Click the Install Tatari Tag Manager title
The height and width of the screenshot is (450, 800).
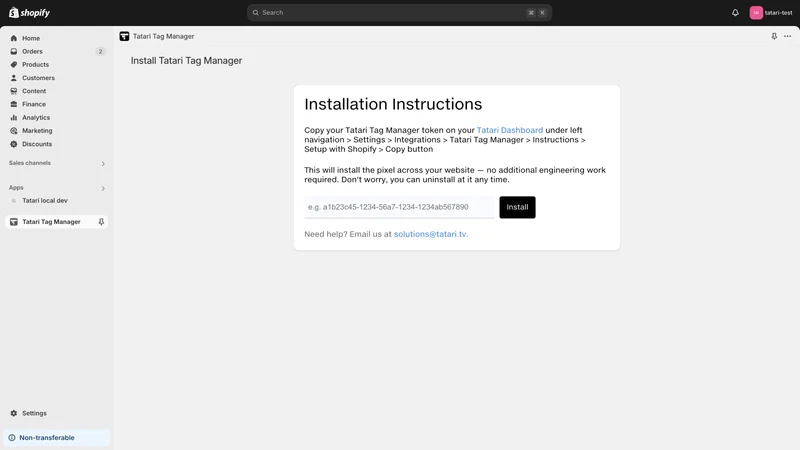coord(186,61)
